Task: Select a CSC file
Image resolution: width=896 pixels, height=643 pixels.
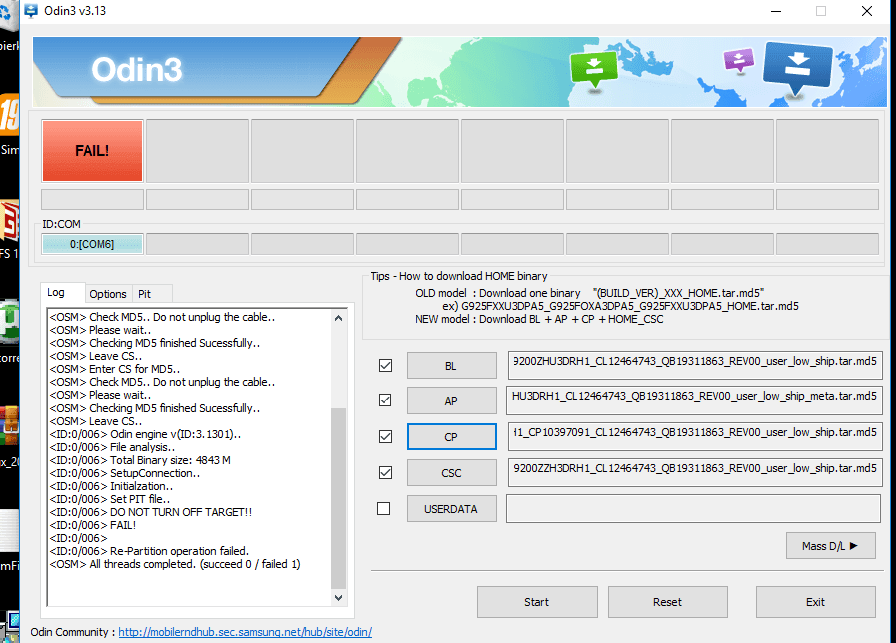Action: [x=451, y=473]
